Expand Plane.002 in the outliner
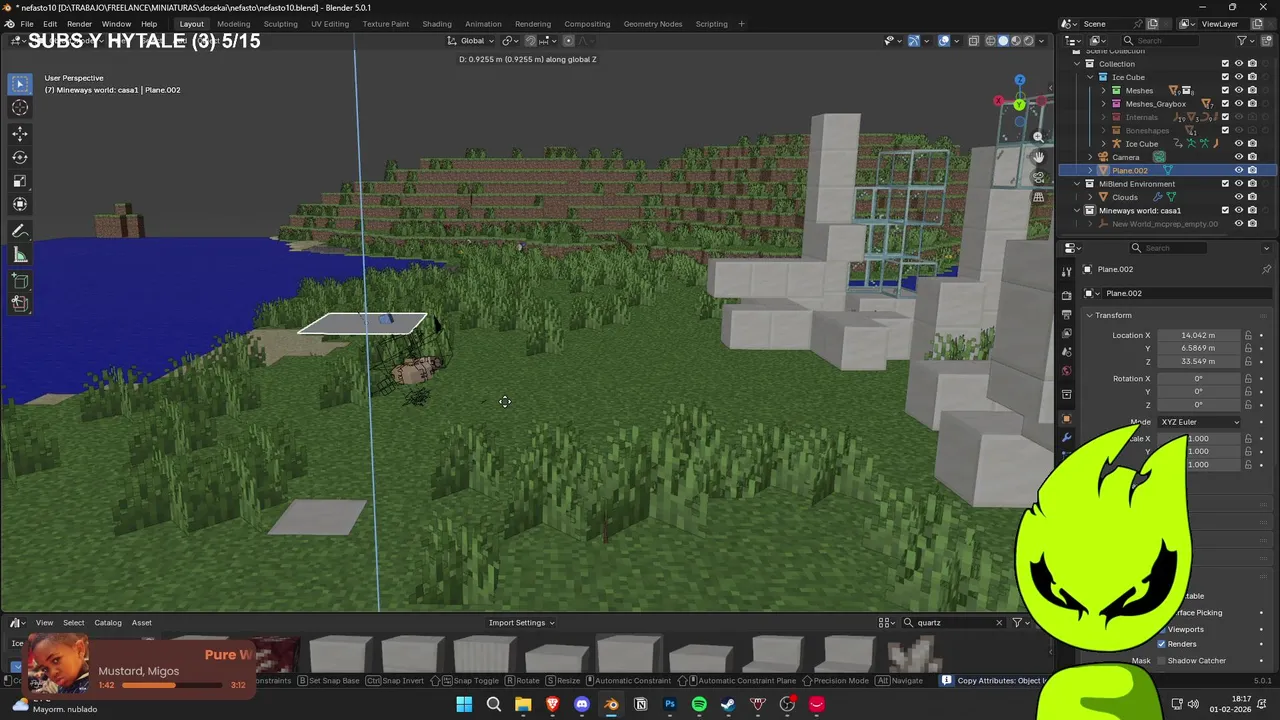Screen dimensions: 1280x720 [x=1090, y=170]
